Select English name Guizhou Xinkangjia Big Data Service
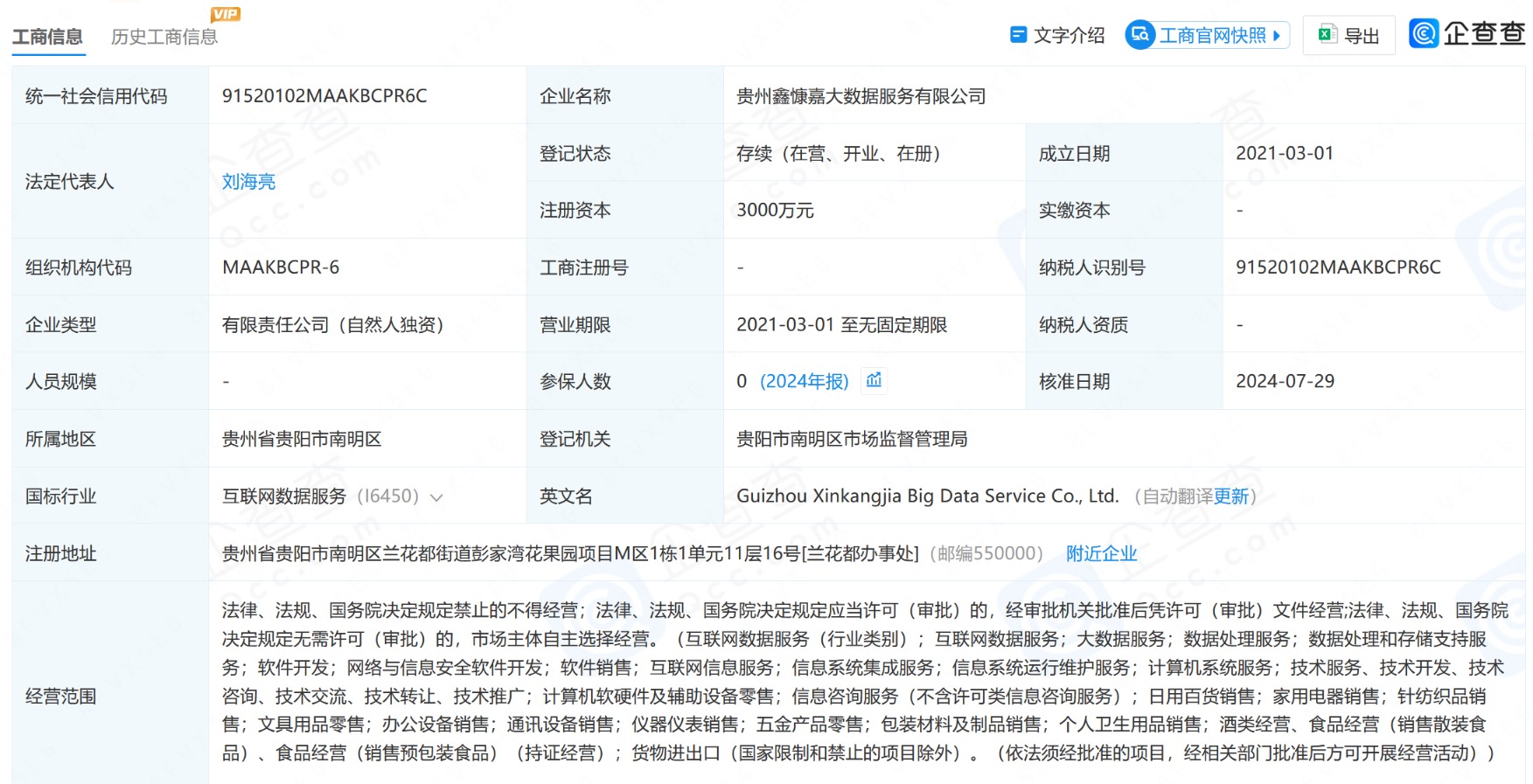The height and width of the screenshot is (784, 1533). [927, 496]
